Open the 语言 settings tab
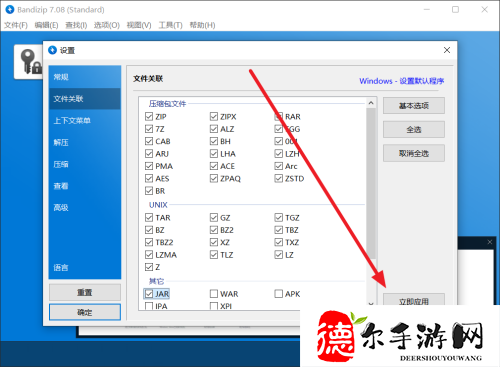The height and width of the screenshot is (367, 500). pos(85,267)
